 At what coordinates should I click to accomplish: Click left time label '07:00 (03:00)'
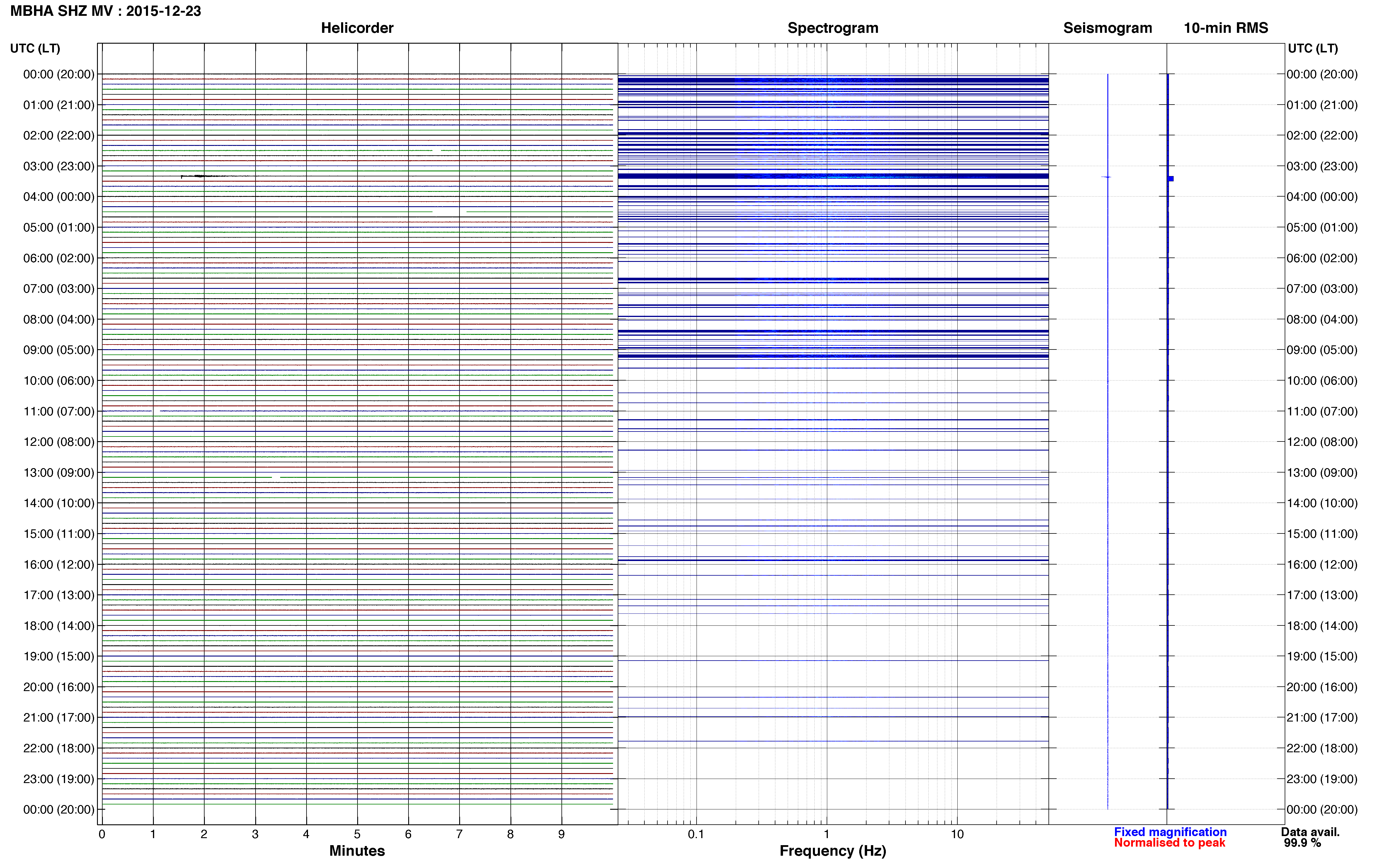[59, 288]
